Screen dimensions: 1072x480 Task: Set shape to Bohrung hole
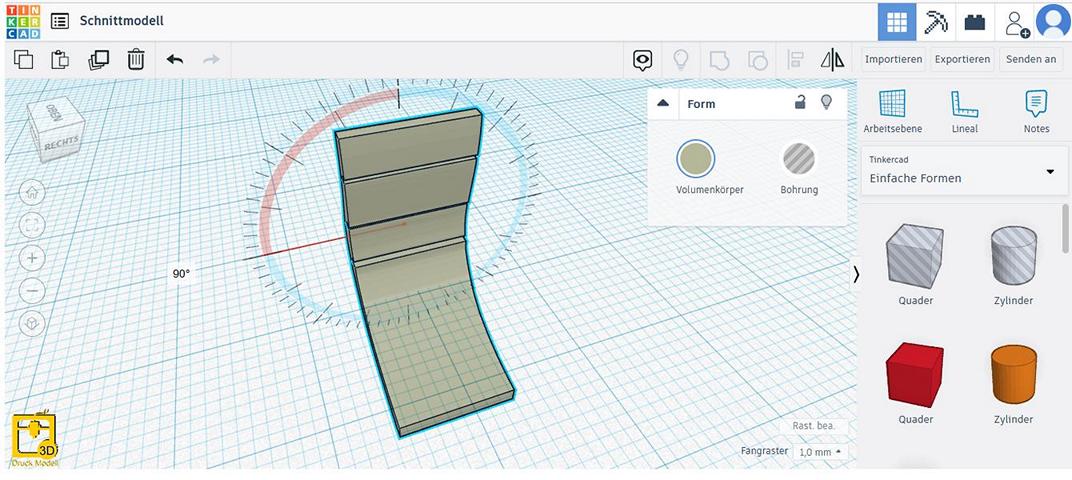coord(798,159)
